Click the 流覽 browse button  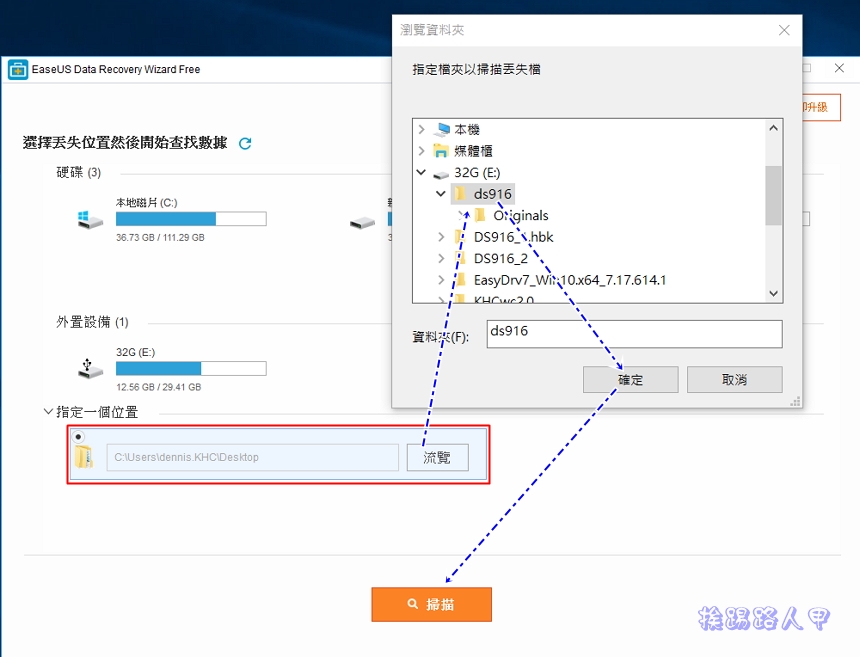coord(437,457)
